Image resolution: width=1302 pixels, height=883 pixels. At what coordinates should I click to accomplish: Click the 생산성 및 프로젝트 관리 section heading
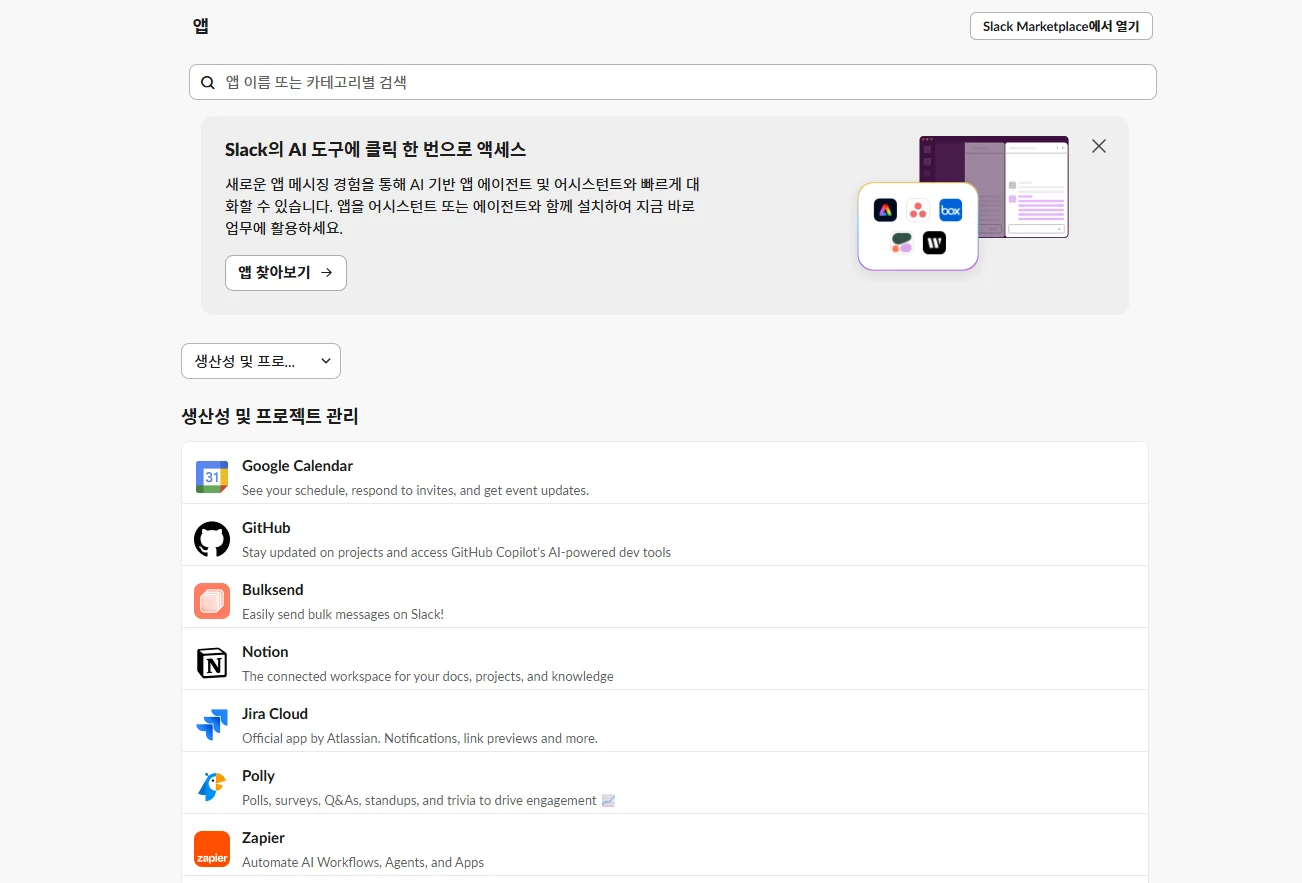pyautogui.click(x=270, y=416)
